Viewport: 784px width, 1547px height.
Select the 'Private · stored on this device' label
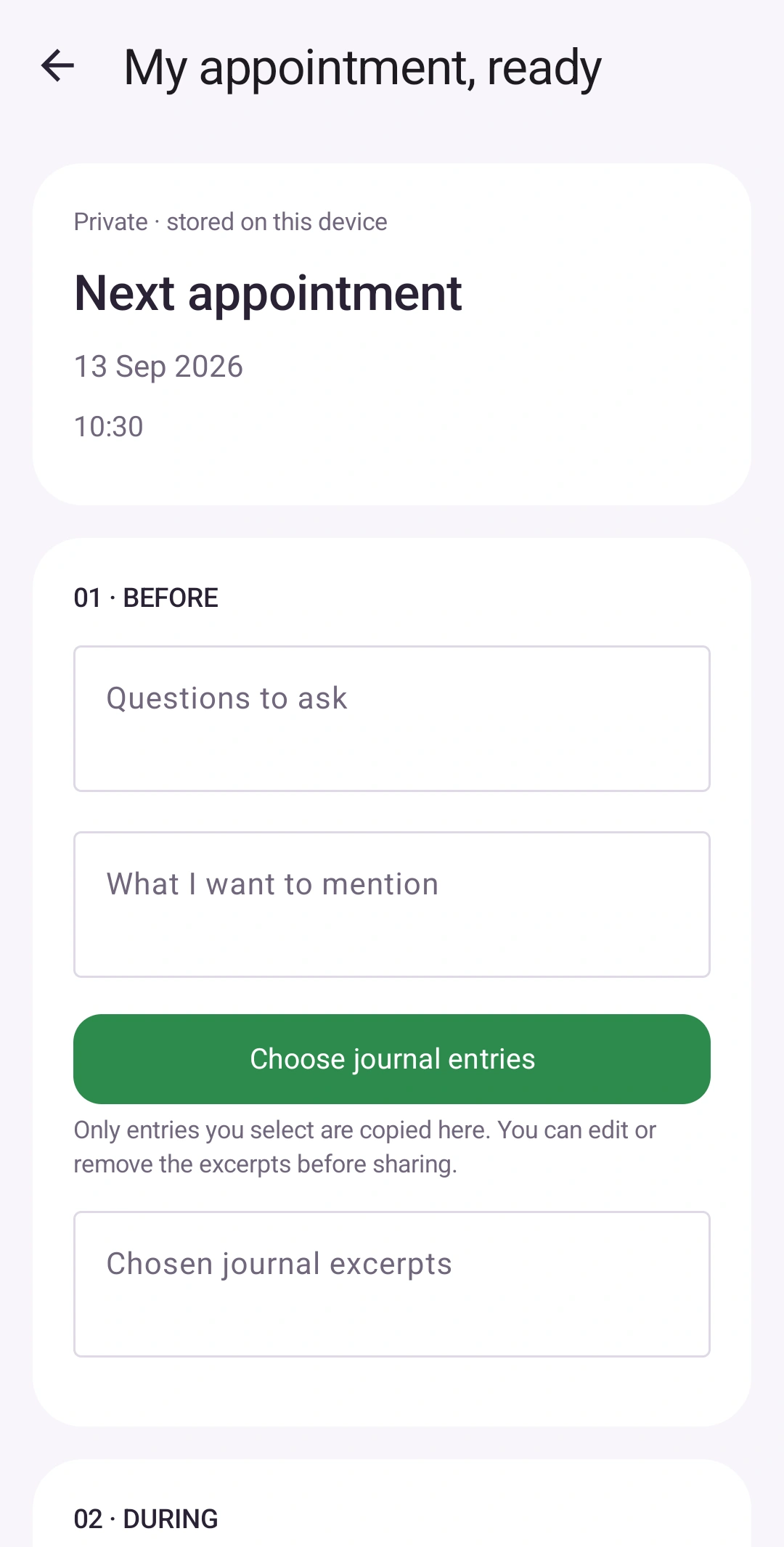tap(230, 221)
